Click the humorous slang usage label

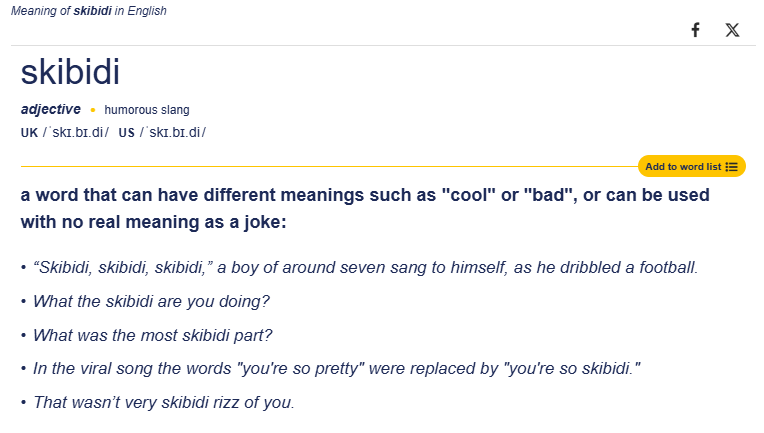click(x=147, y=110)
